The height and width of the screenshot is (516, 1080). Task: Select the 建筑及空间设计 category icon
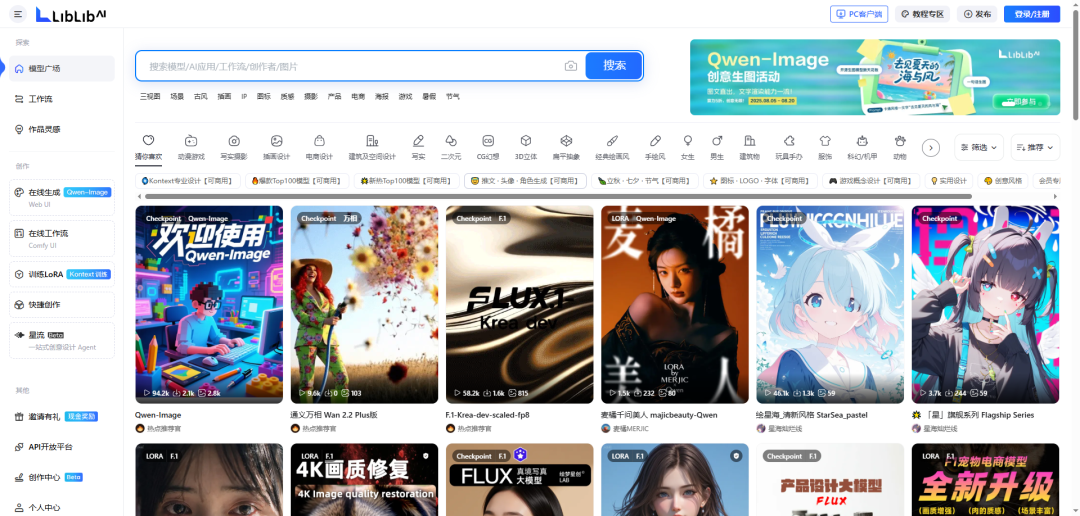click(372, 141)
